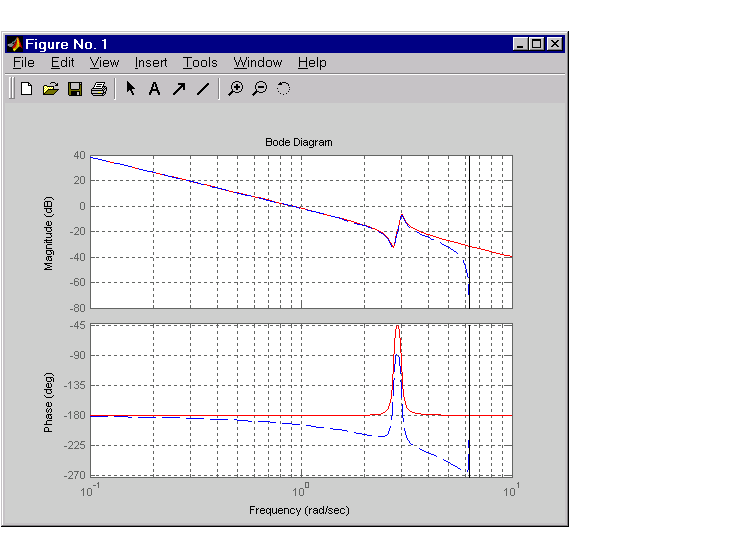Open the Insert menu

pos(151,62)
